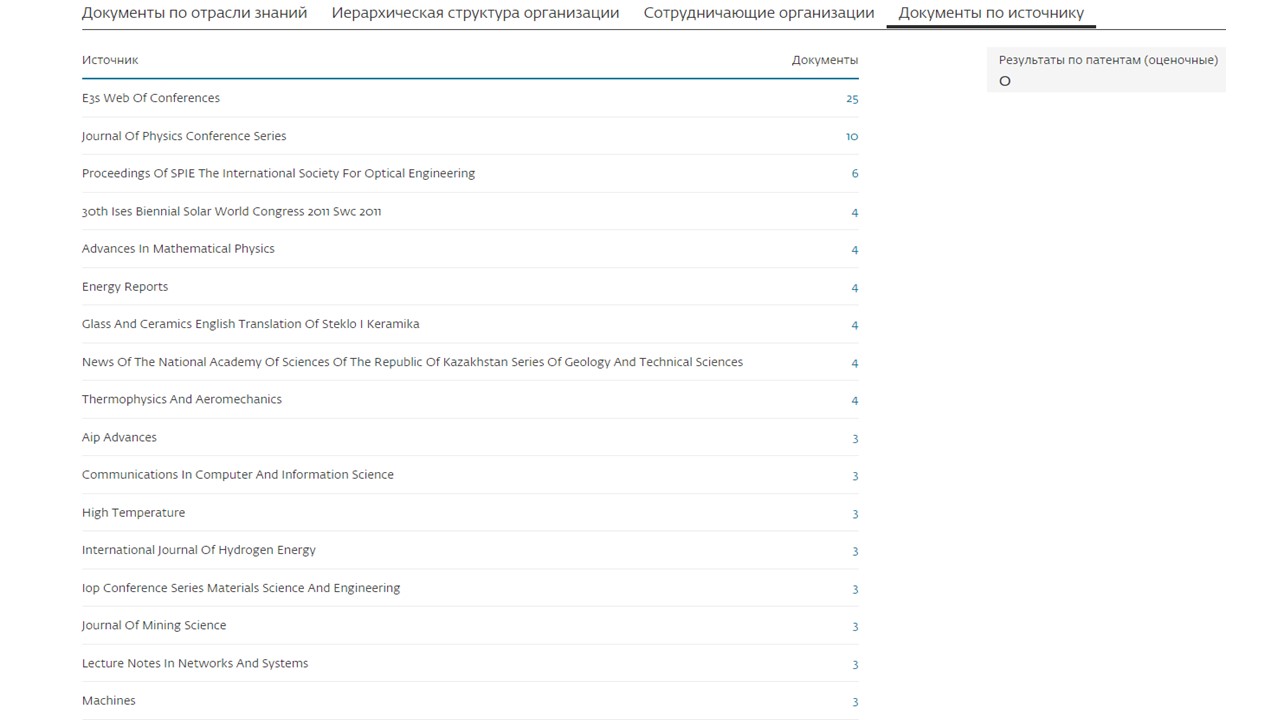
Task: Click the Документы по источнику tab
Action: [x=990, y=13]
